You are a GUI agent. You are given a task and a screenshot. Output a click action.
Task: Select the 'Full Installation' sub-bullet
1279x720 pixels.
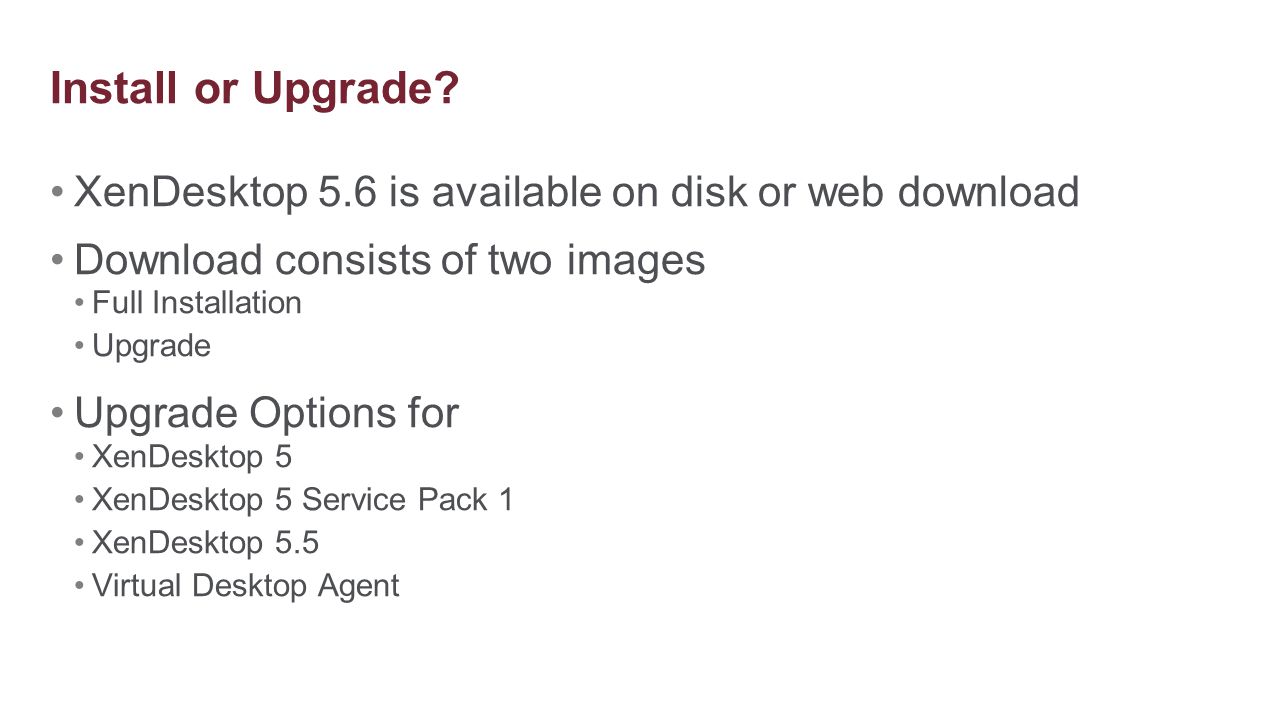click(197, 303)
